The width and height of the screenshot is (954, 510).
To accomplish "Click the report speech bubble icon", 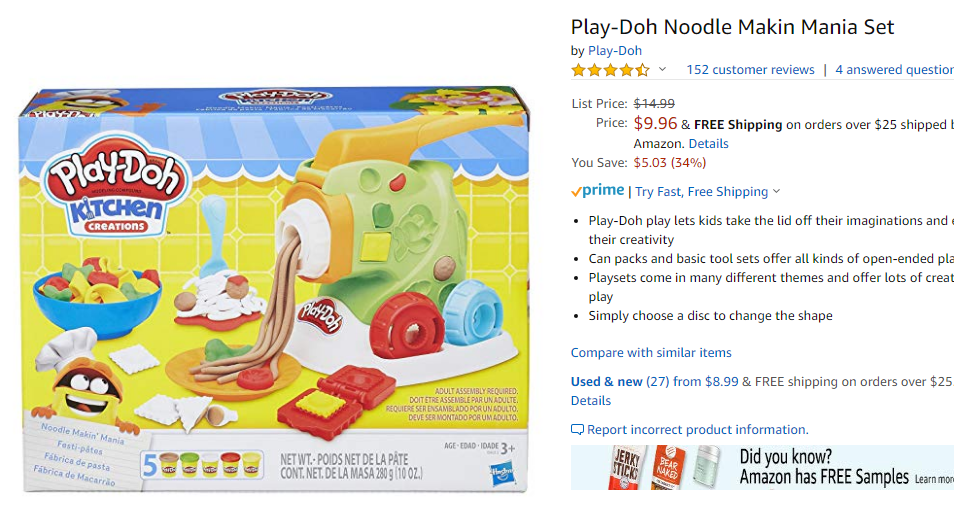I will coord(577,430).
